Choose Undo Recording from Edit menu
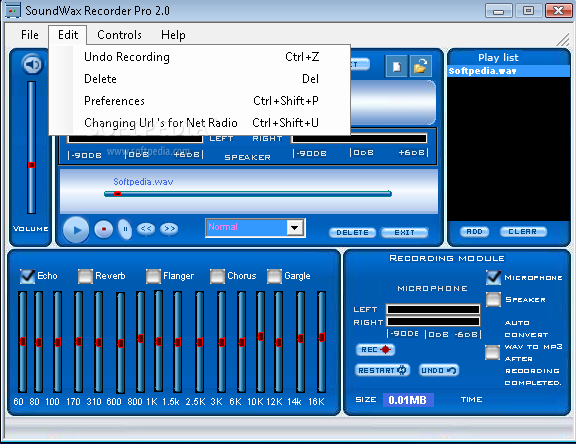The image size is (576, 444). pyautogui.click(x=200, y=57)
